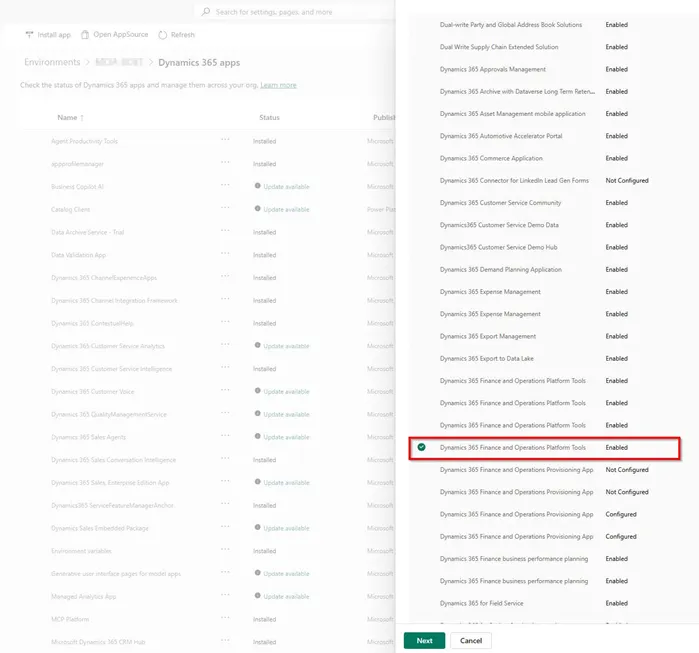Click the green Next button
The image size is (699, 653).
tap(424, 641)
